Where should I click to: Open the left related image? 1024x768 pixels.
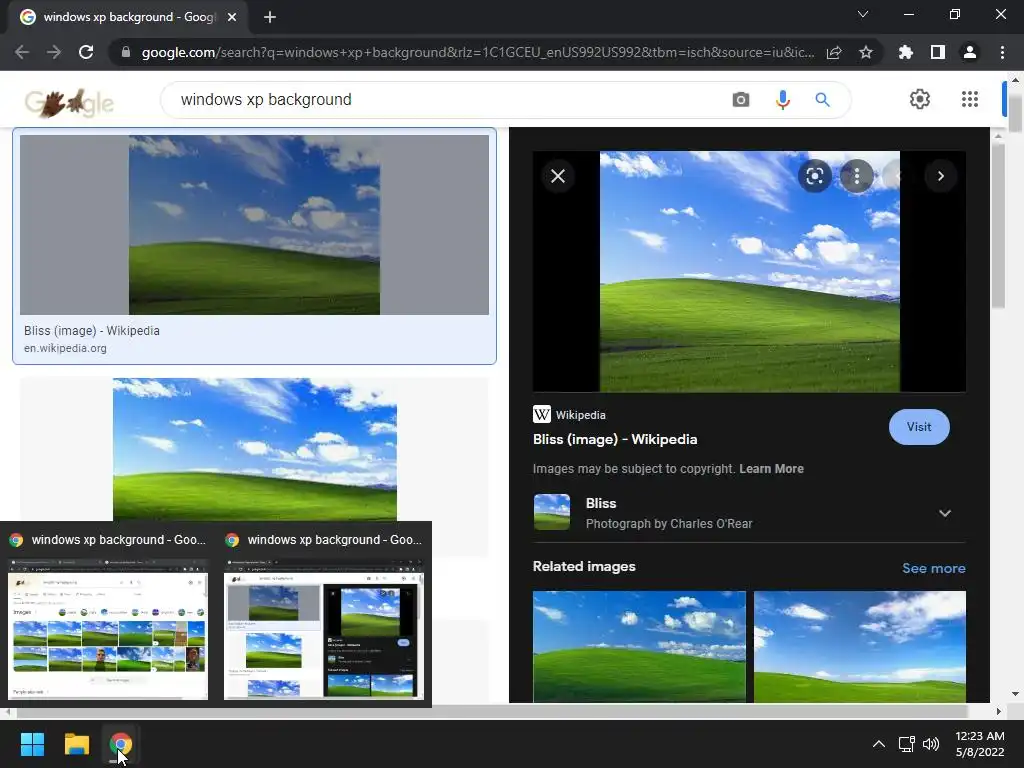point(639,646)
